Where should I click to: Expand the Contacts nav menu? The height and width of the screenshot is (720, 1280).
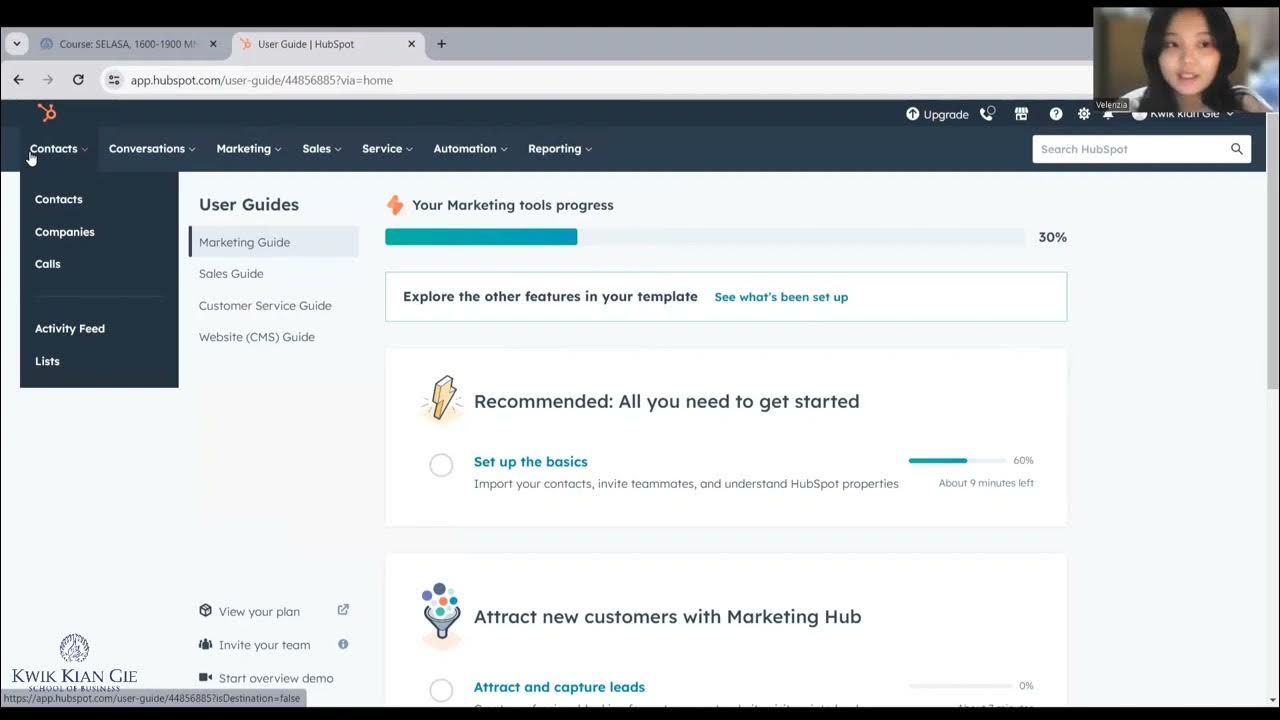coord(58,149)
